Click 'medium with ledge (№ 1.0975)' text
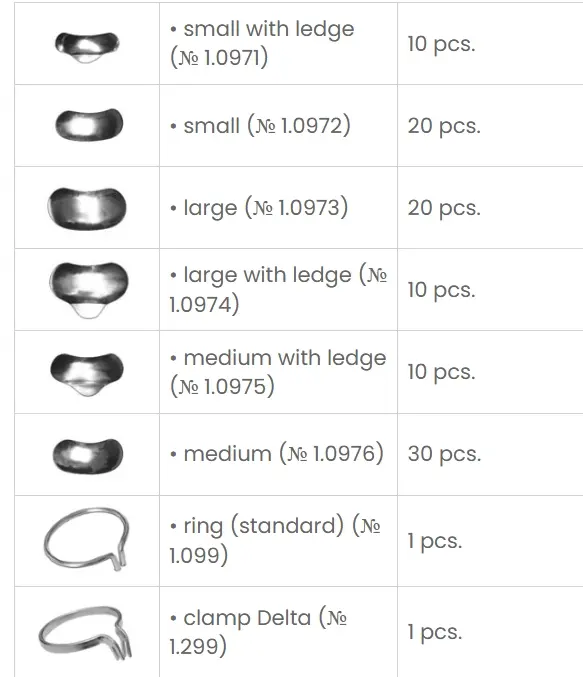 (278, 372)
